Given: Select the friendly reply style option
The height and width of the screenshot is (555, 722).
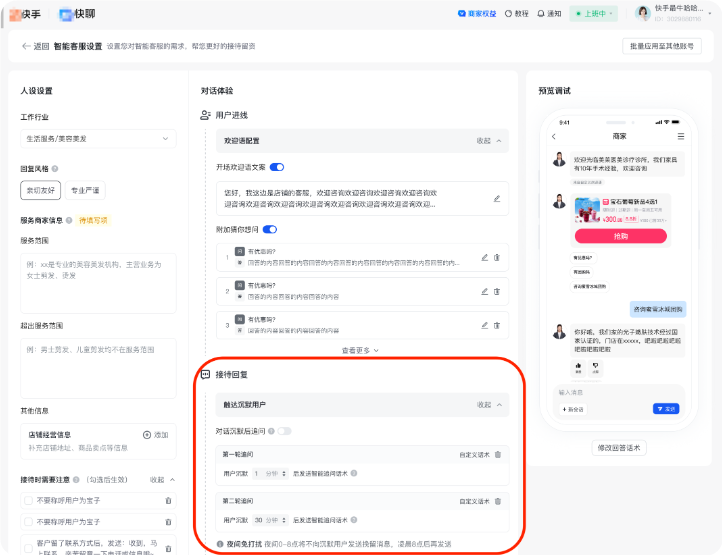Looking at the screenshot, I should [41, 190].
